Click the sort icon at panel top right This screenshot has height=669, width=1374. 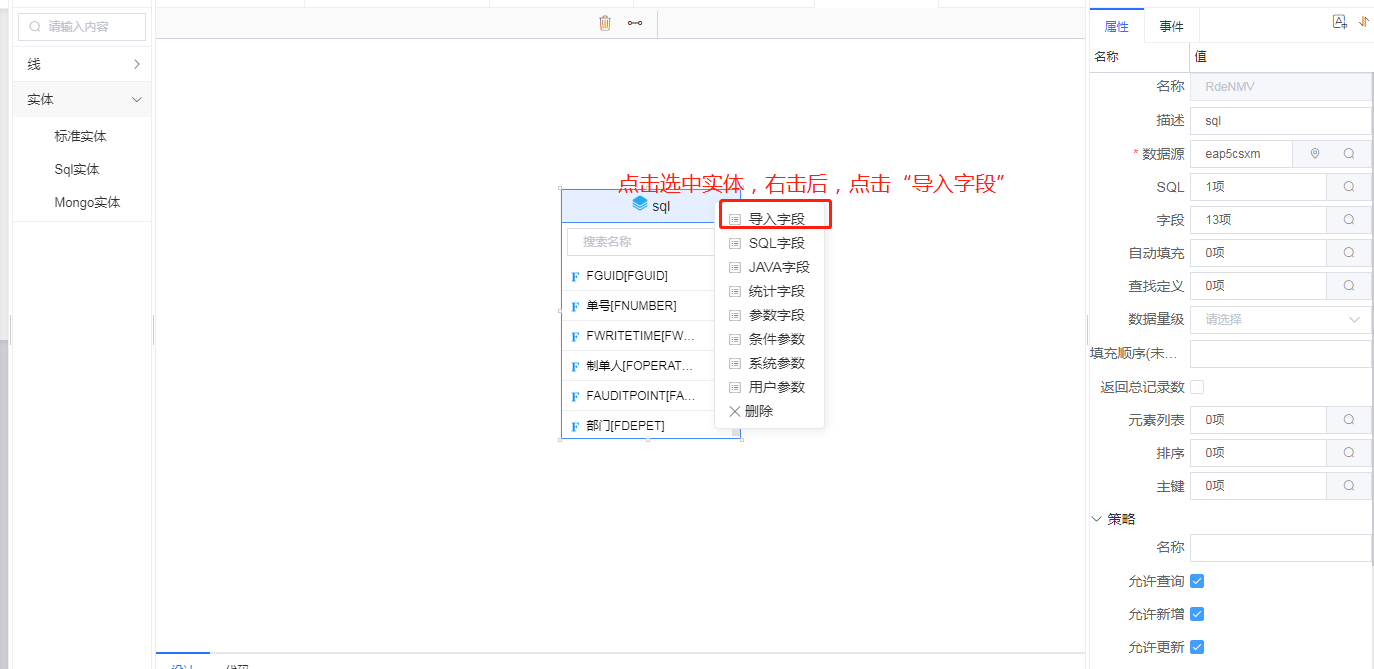click(x=1363, y=22)
